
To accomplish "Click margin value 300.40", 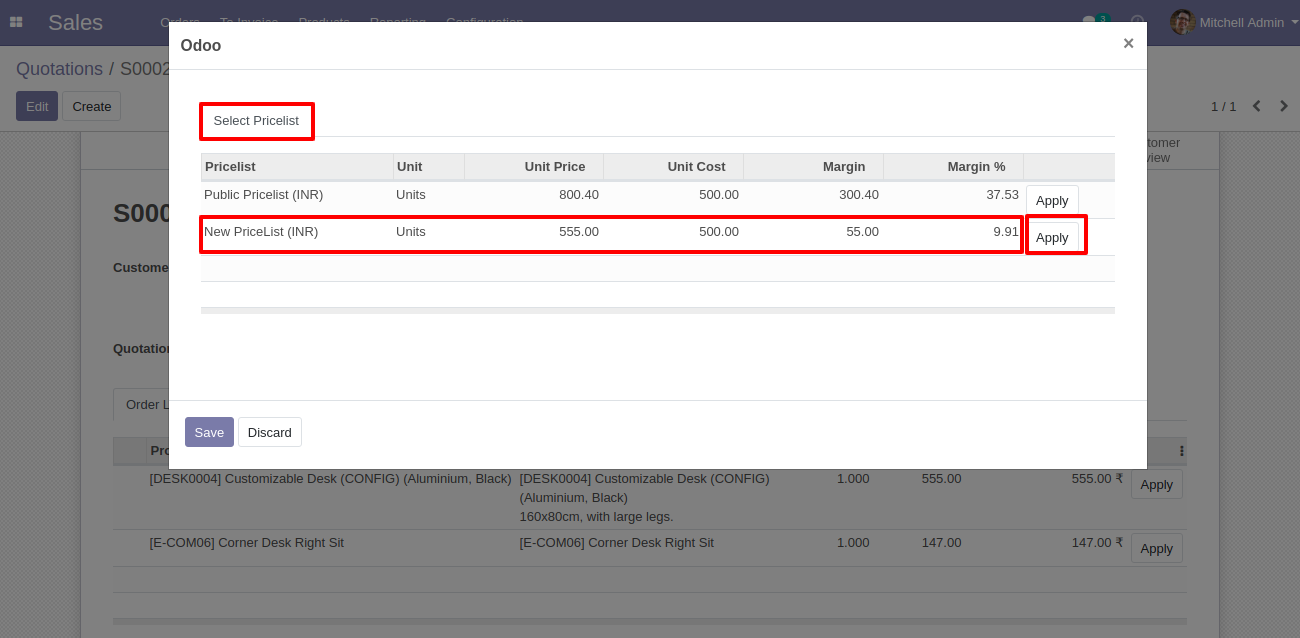I will (859, 195).
